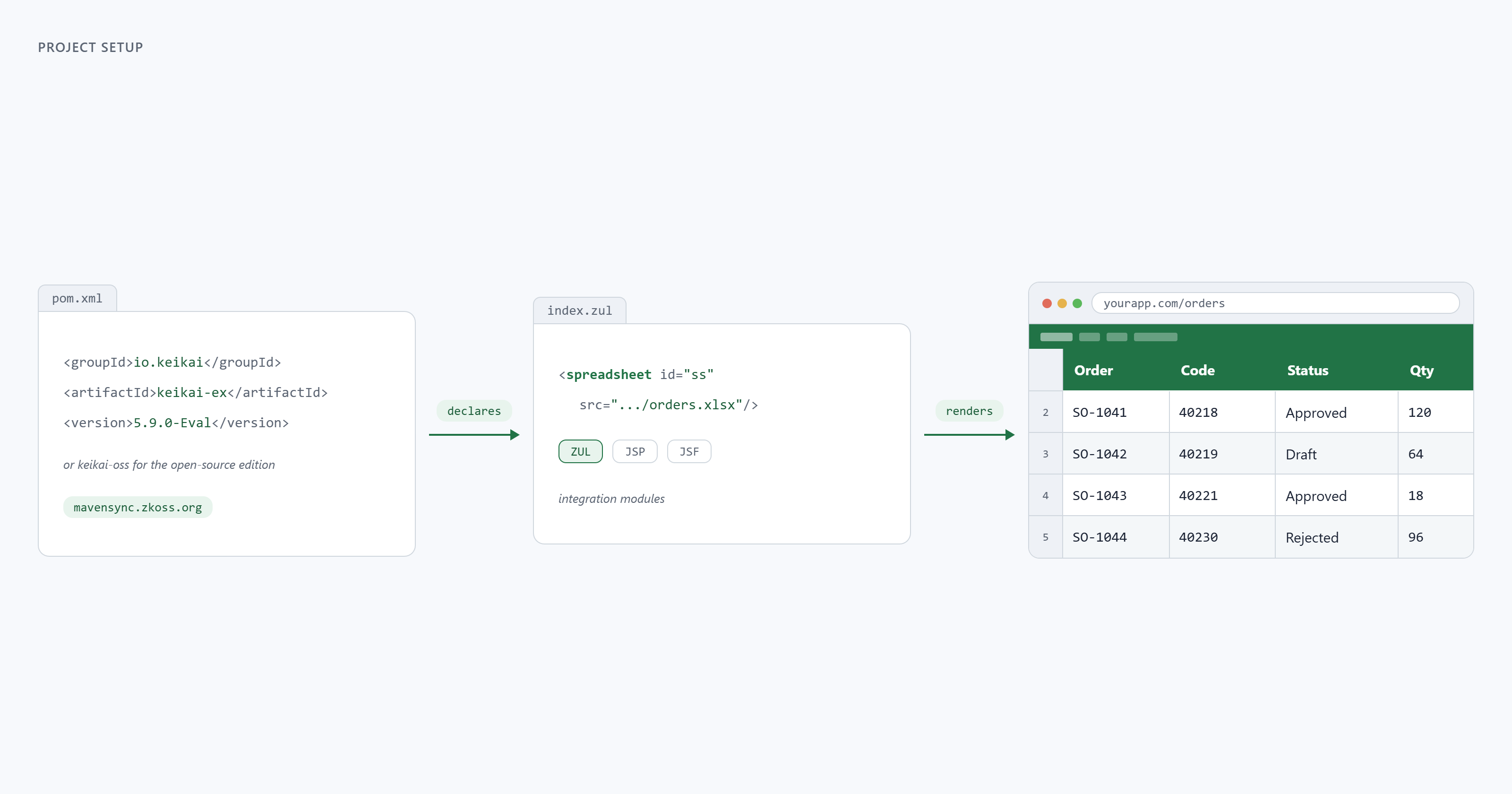
Task: Select the JSF integration module chip
Action: point(689,452)
